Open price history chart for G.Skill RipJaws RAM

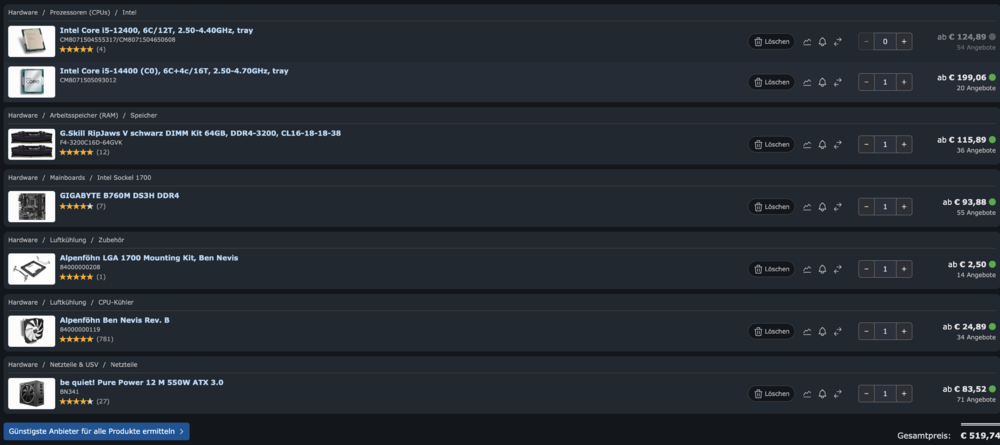tap(807, 145)
